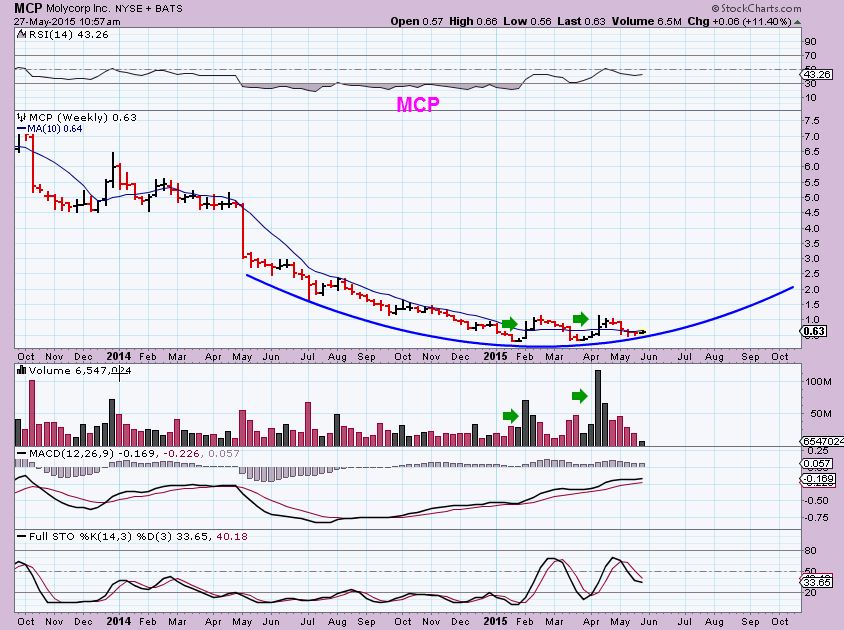This screenshot has width=844, height=630.
Task: Click the Chg +0.06 (+11.40%) value
Action: click(739, 22)
